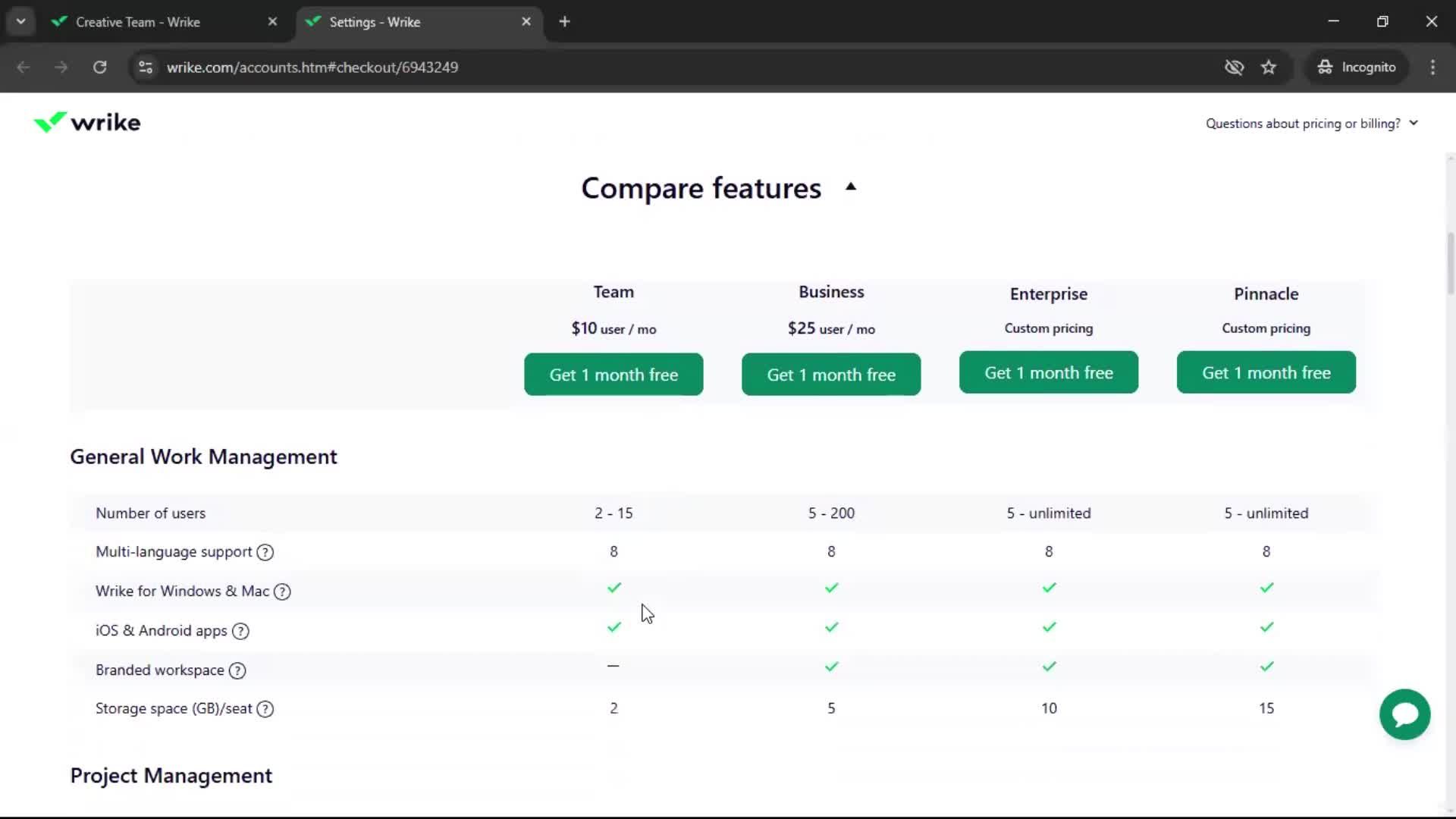This screenshot has width=1456, height=819.
Task: Expand Questions about pricing or billing
Action: (x=1312, y=124)
